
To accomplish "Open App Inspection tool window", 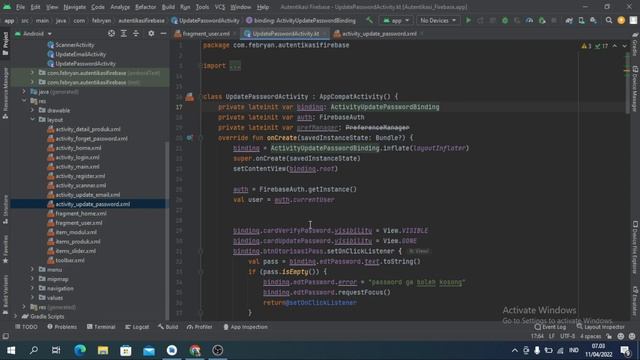I will tap(246, 327).
